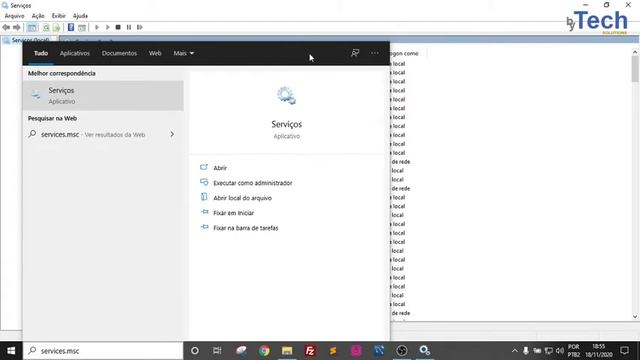Open File Explorer from taskbar

click(x=287, y=351)
